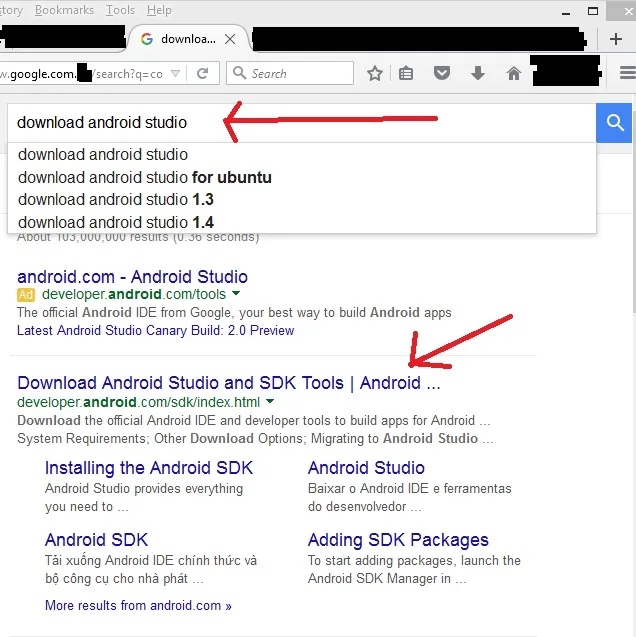Open 'Installing the Android SDK' sitelink

[x=149, y=468]
